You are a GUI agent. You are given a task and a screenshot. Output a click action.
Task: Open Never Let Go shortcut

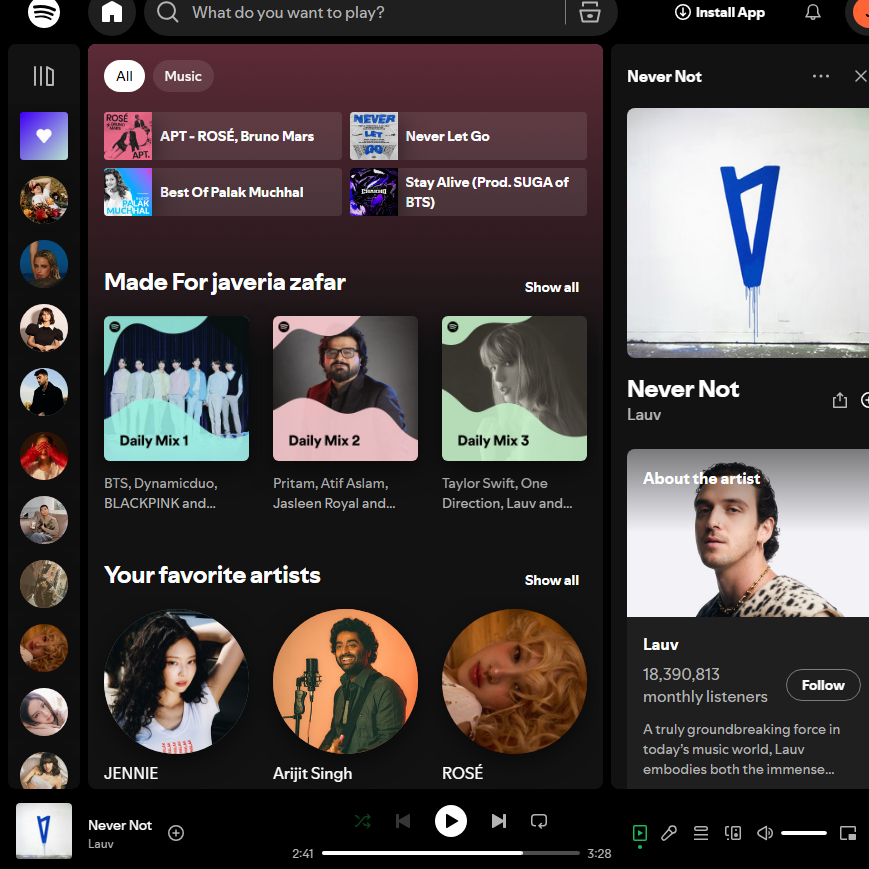coord(468,136)
